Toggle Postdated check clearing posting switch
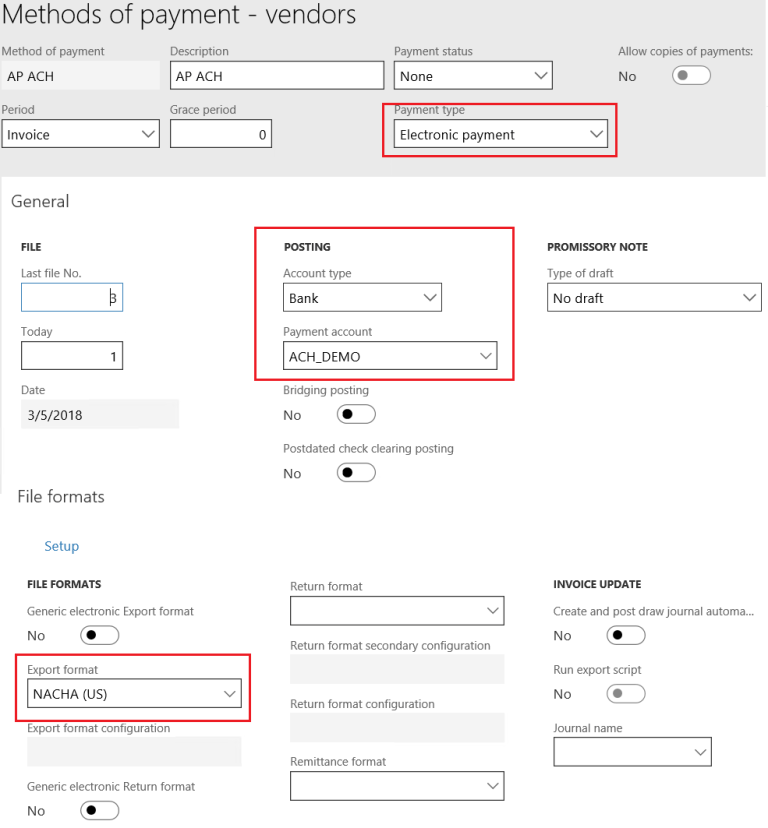768x828 pixels. tap(356, 473)
